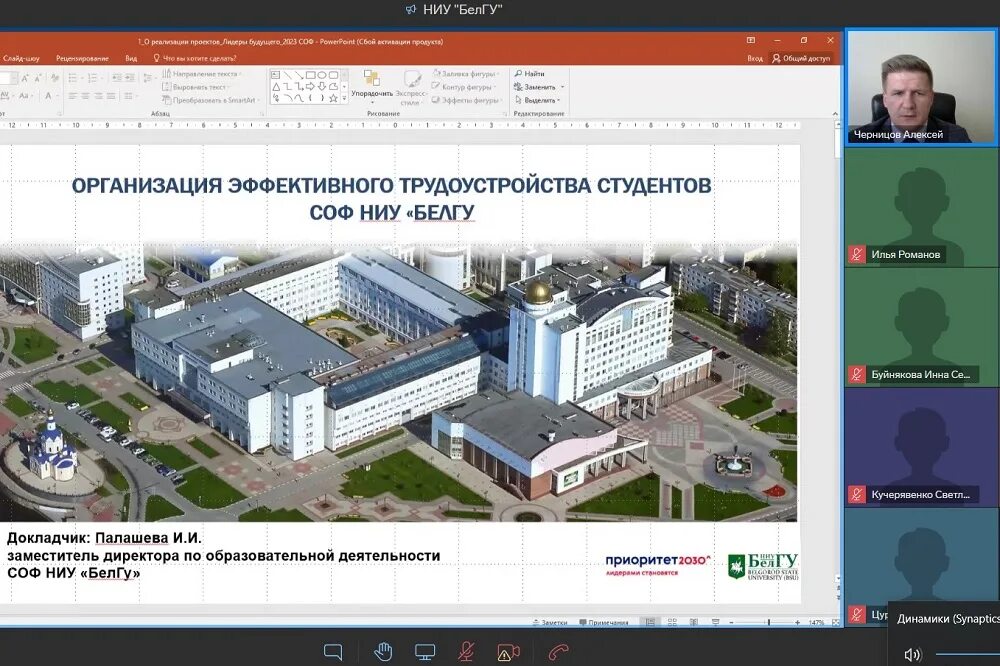Expand the shapes gallery more arrow

(344, 98)
